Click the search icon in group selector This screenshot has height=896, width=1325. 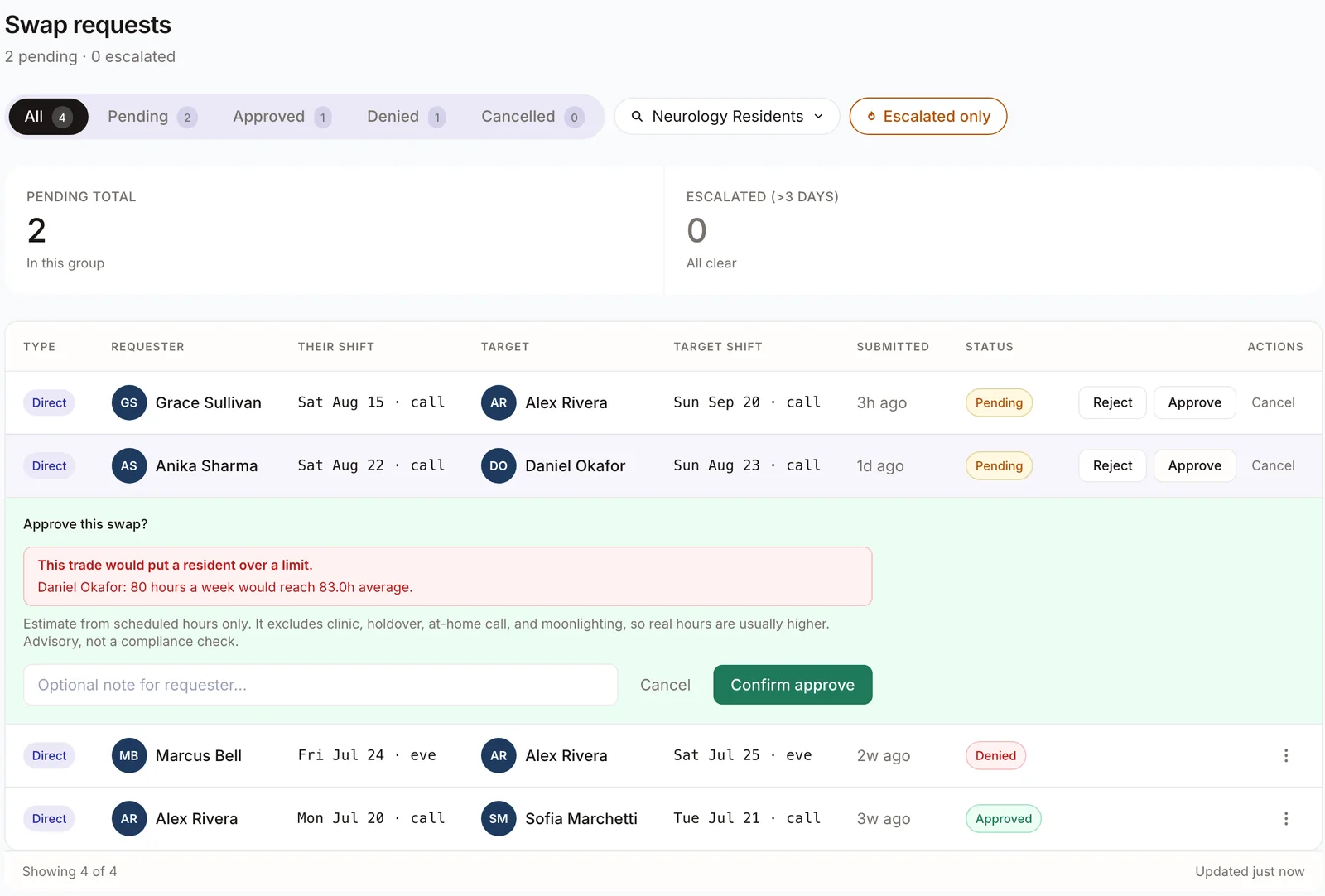click(x=637, y=116)
